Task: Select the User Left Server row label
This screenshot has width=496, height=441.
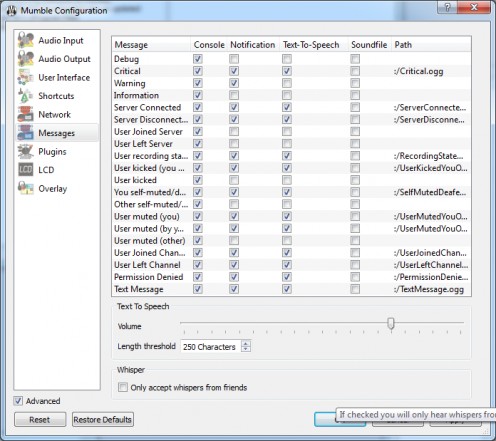Action: point(143,144)
